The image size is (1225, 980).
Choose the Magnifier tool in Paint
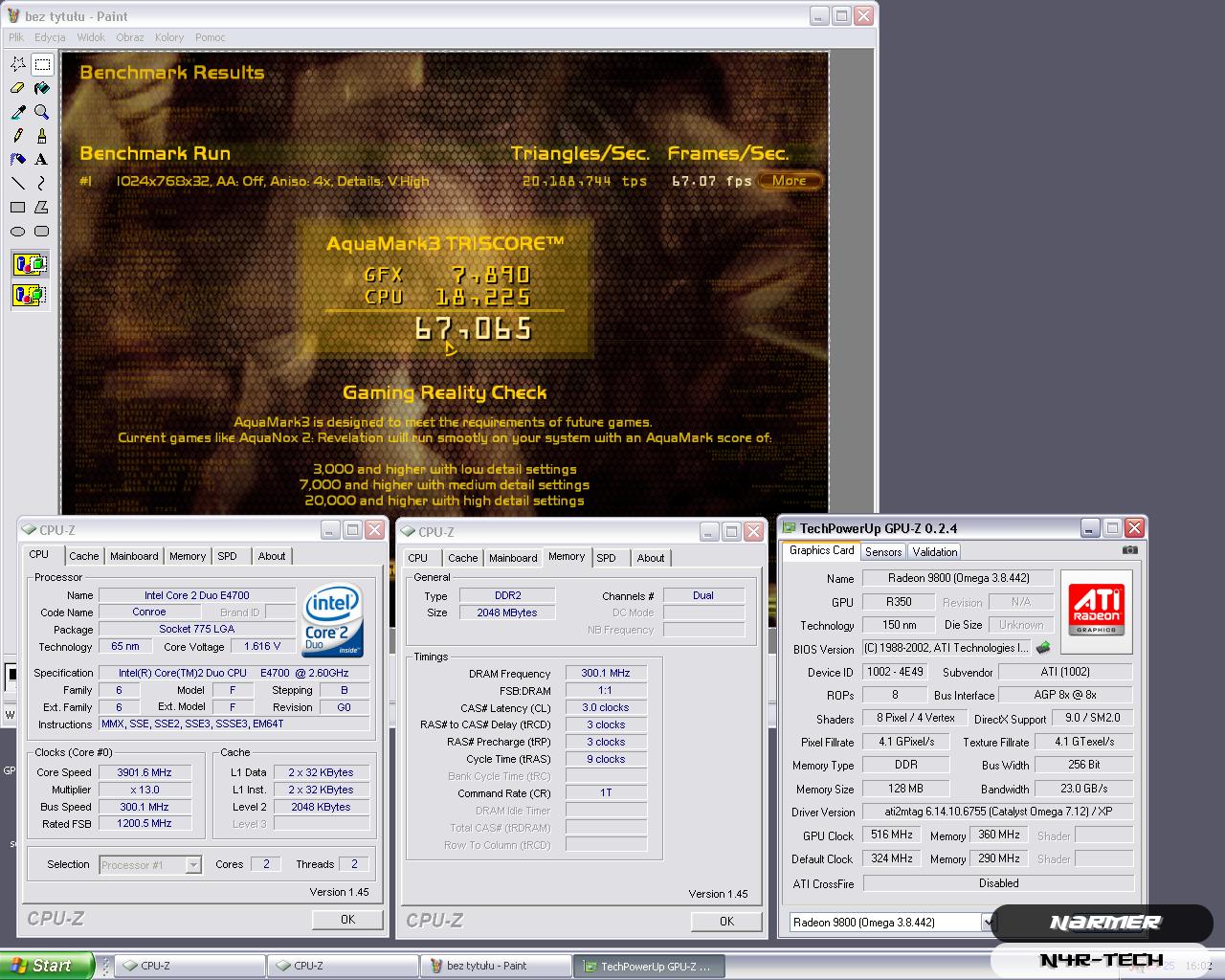tap(42, 112)
